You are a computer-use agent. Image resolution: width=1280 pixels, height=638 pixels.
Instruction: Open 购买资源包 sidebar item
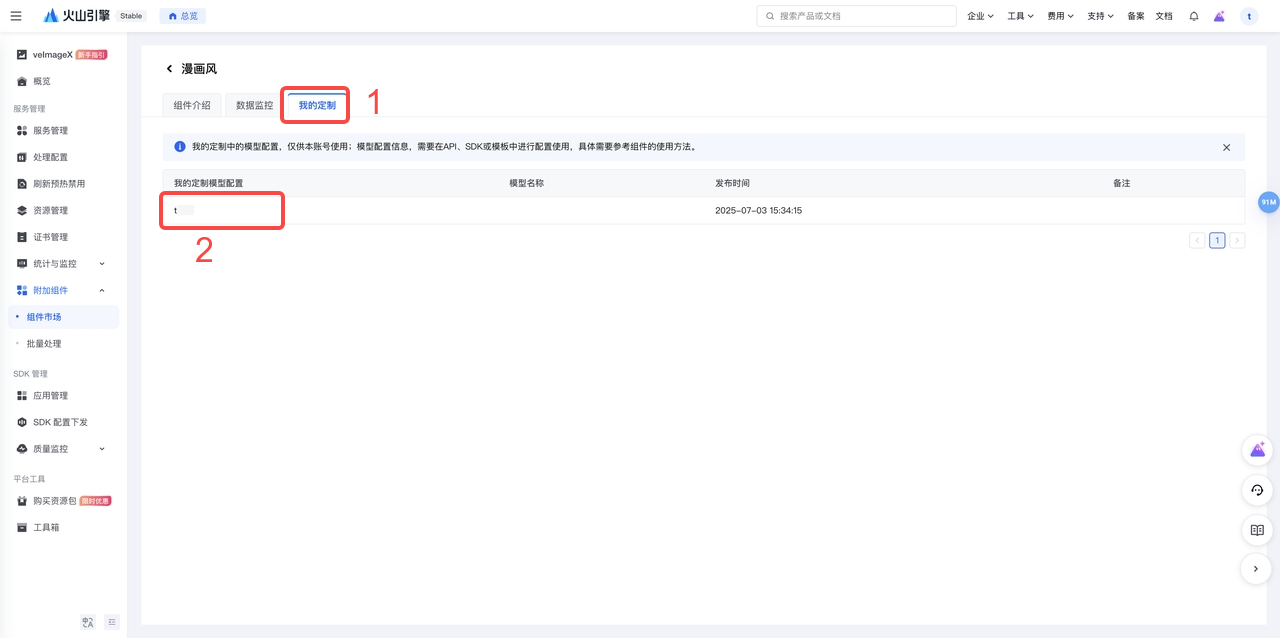pos(54,501)
